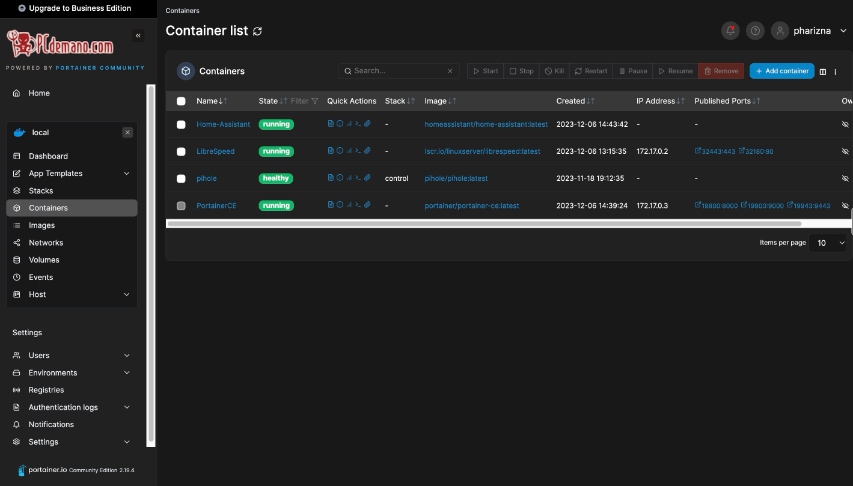Open logs for pihole container
Image resolution: width=853 pixels, height=486 pixels.
[x=330, y=178]
